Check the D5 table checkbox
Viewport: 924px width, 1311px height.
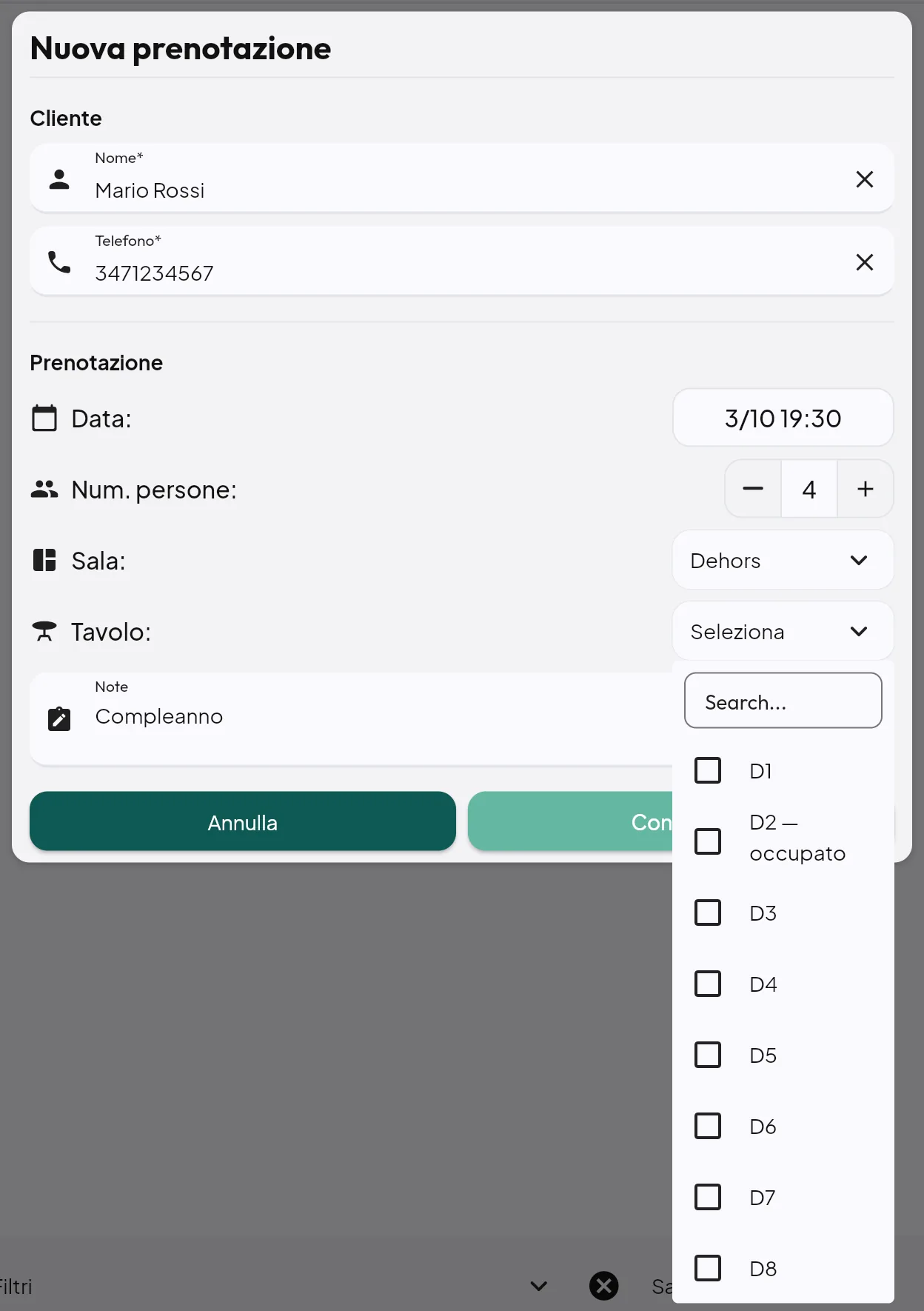[708, 1055]
